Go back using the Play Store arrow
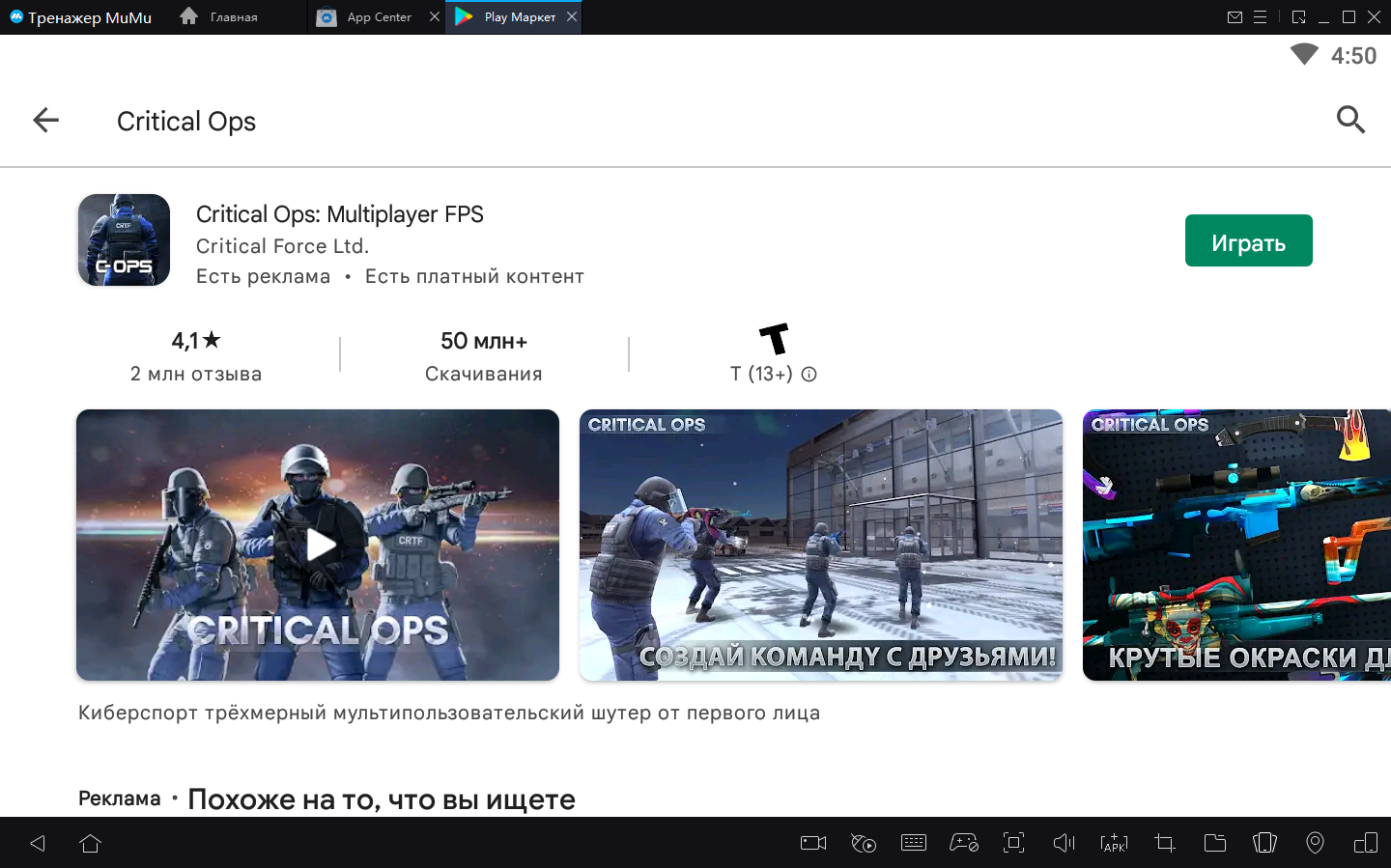This screenshot has height=868, width=1391. pyautogui.click(x=45, y=121)
